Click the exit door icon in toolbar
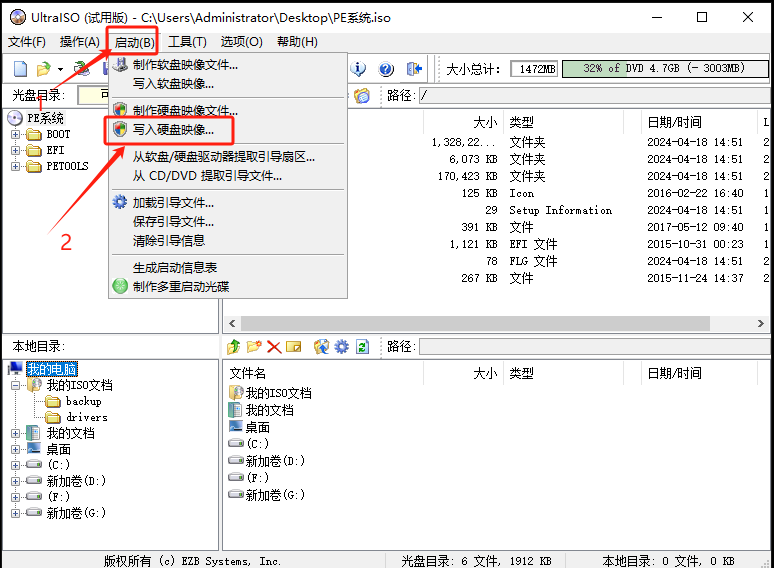The image size is (774, 568). pyautogui.click(x=414, y=69)
